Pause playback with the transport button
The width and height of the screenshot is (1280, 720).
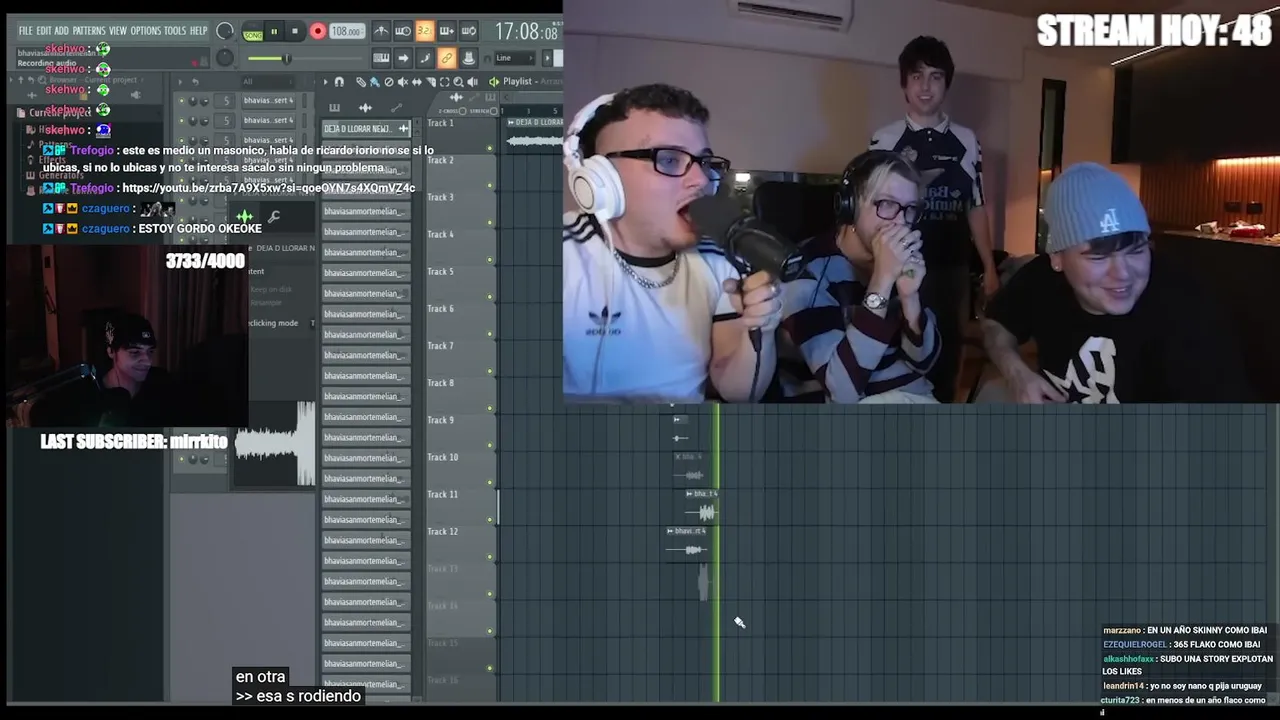click(x=274, y=31)
